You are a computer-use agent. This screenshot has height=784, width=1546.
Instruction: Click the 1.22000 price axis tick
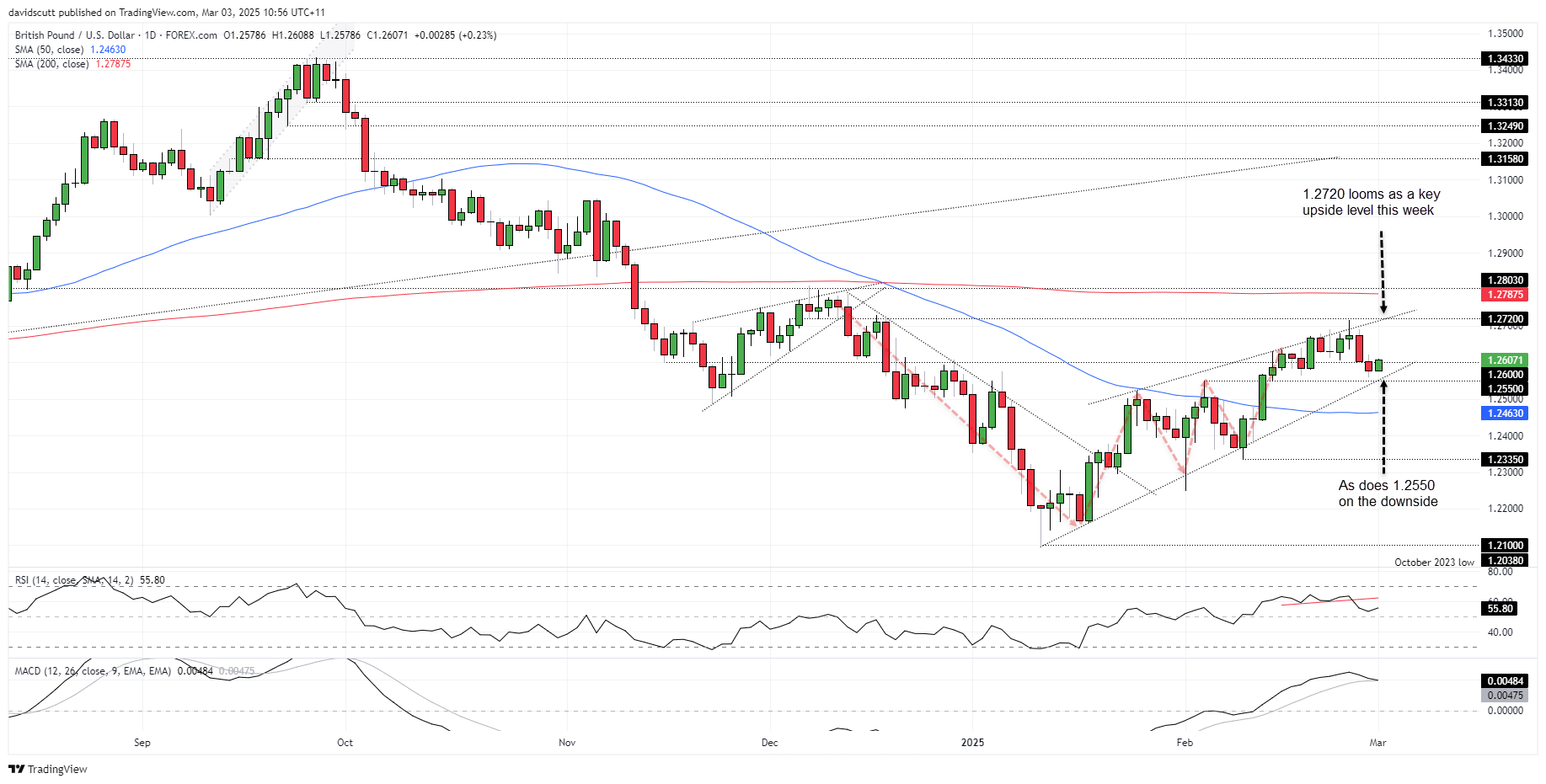click(1506, 509)
